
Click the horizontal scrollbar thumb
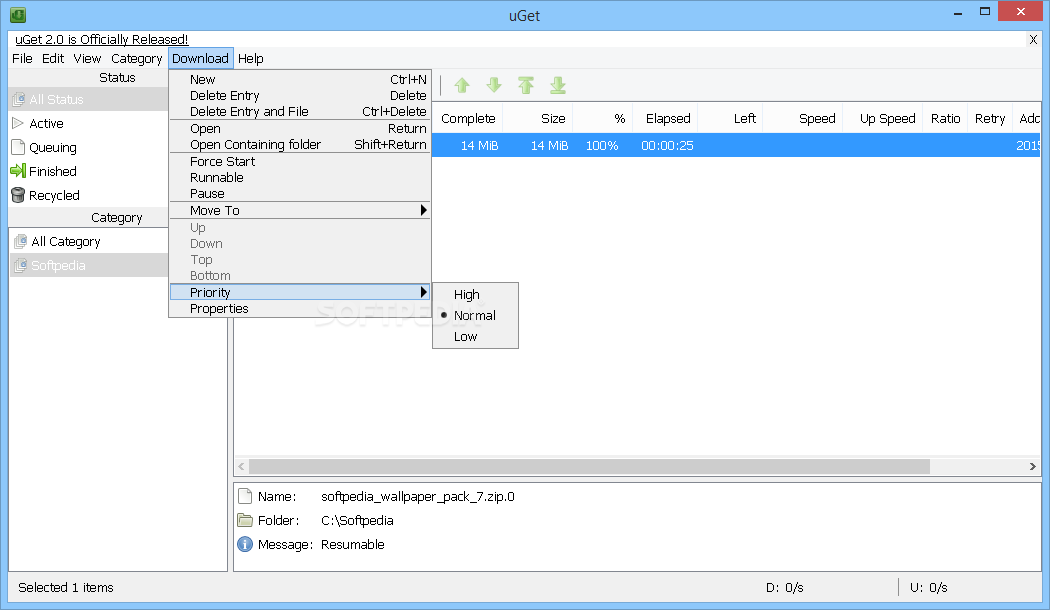click(x=589, y=466)
